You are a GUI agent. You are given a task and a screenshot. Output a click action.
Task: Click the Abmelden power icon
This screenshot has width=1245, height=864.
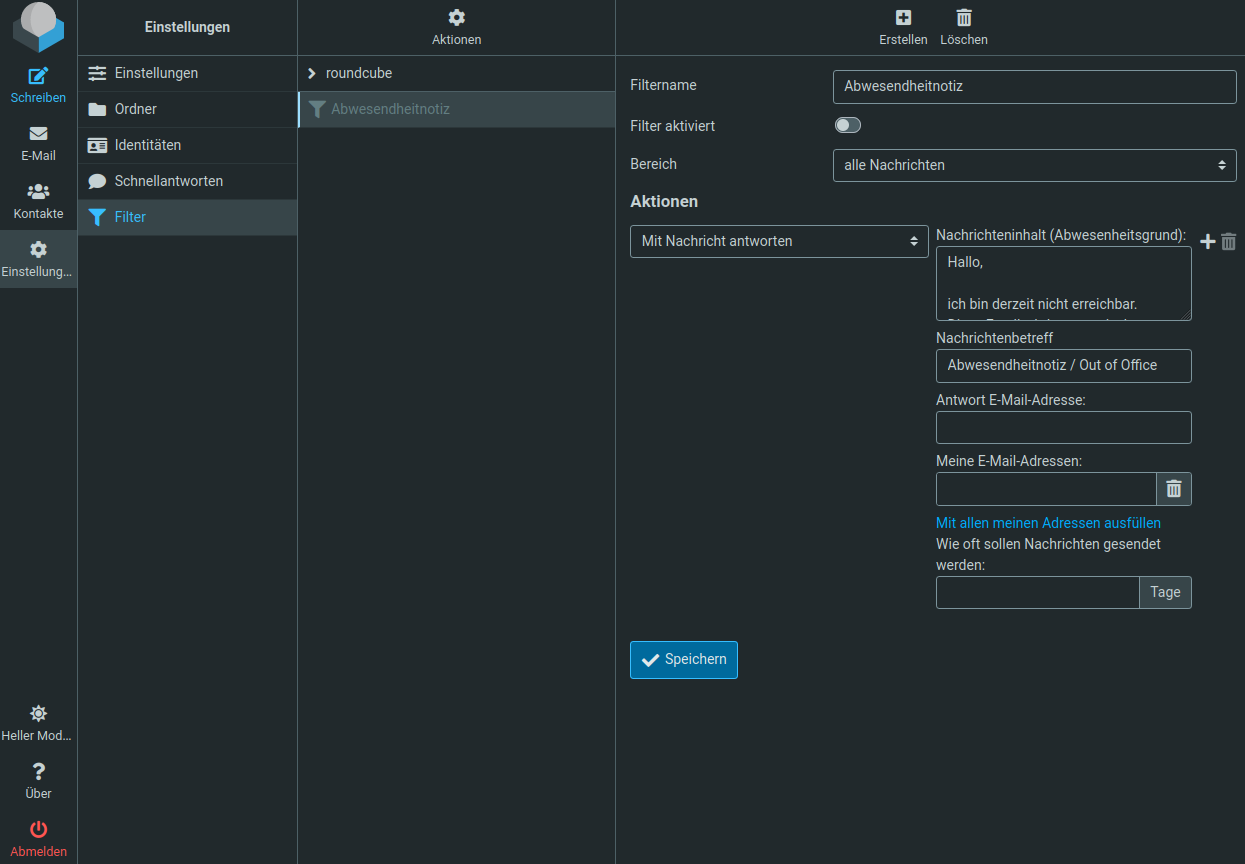38,829
